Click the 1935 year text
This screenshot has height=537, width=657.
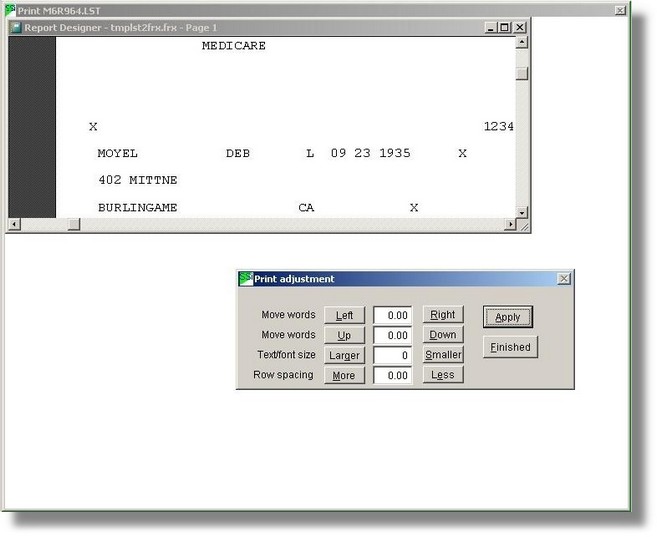[x=395, y=153]
